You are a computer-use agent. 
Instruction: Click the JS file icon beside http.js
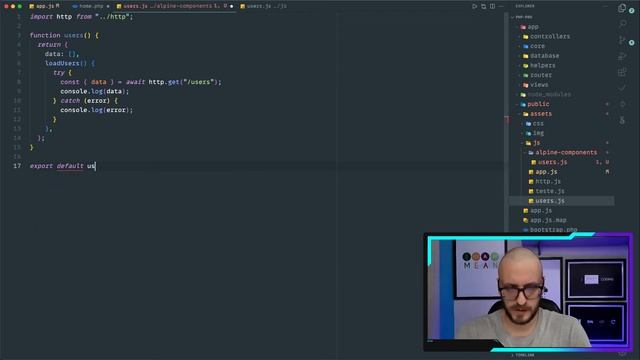[x=531, y=182]
